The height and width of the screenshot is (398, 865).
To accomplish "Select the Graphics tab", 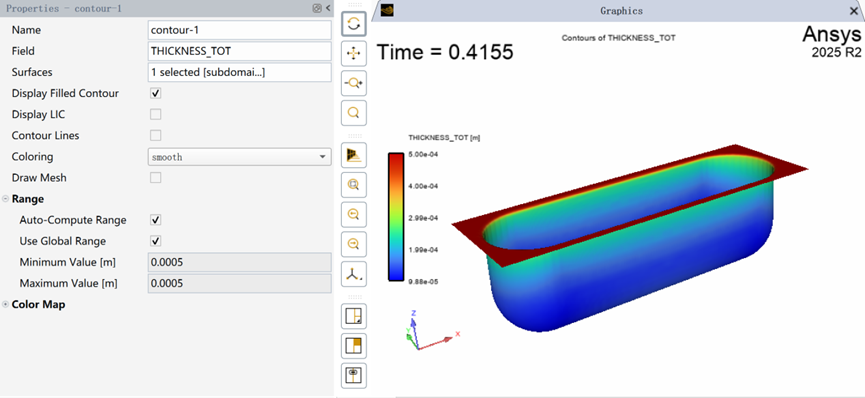I will (621, 10).
